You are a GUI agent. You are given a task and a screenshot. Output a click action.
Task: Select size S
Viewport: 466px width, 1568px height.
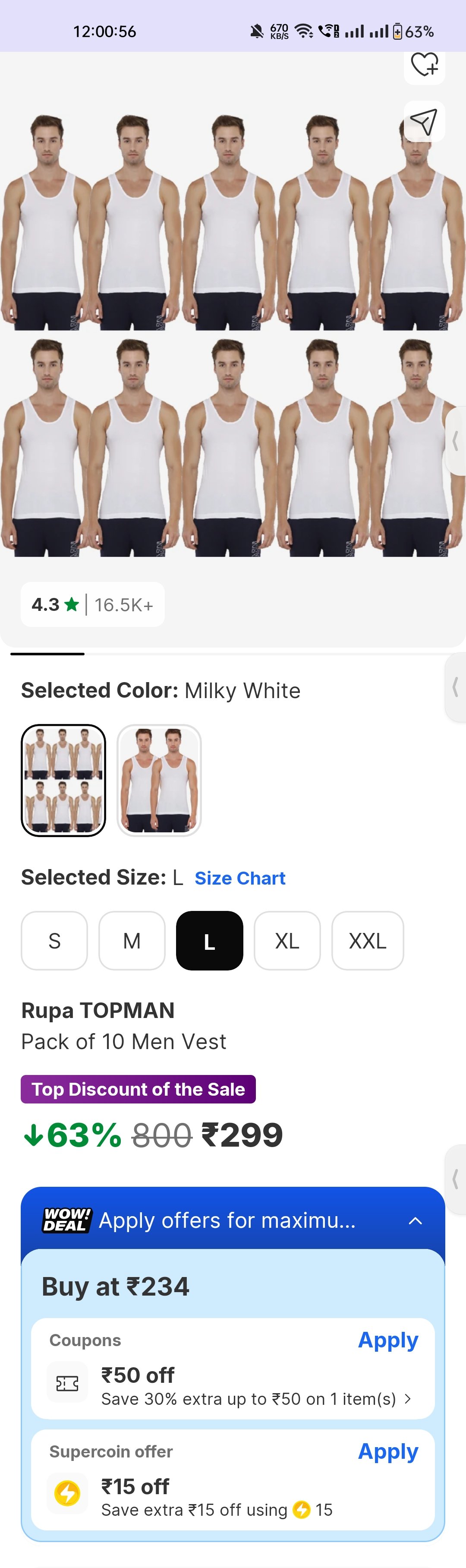coord(54,940)
